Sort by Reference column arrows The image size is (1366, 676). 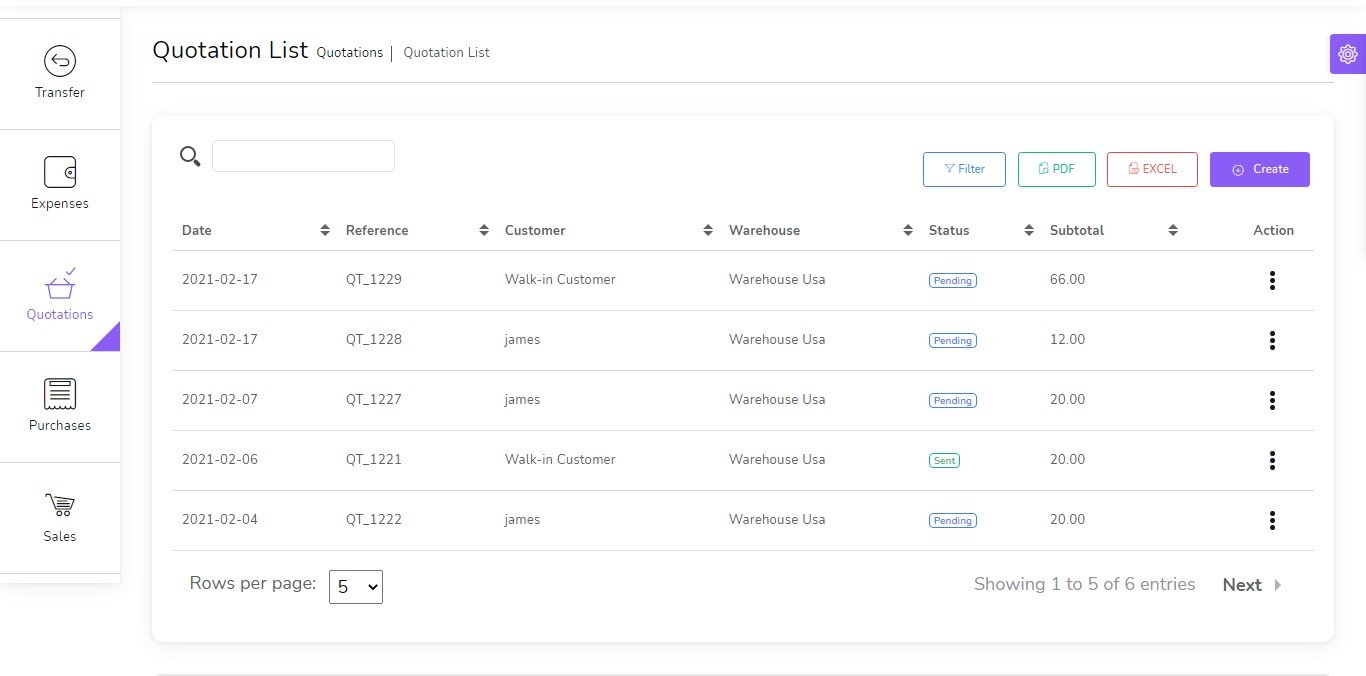pos(484,231)
